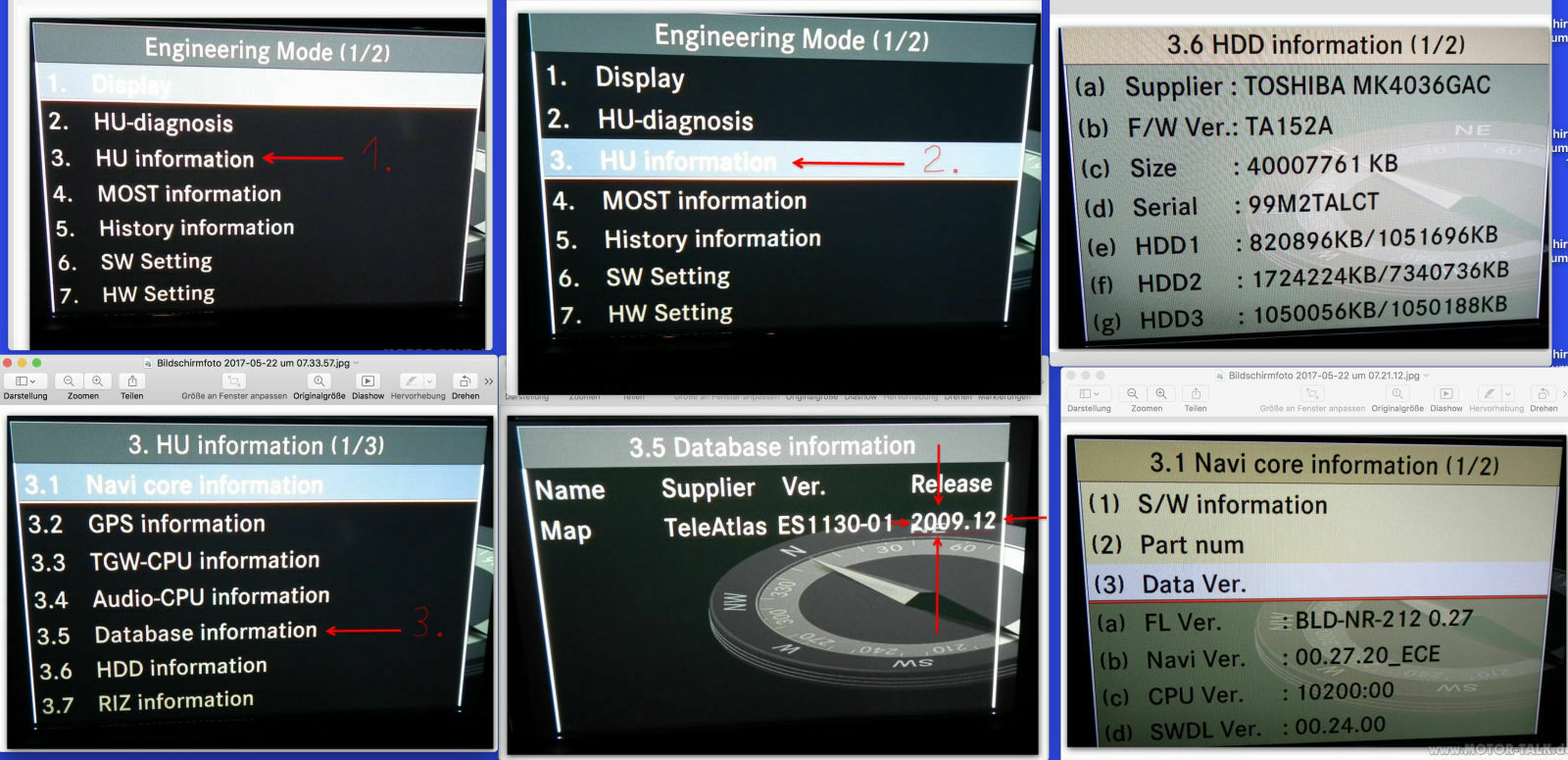The width and height of the screenshot is (1568, 760).
Task: Open title dropdown of Bildschirmfoto 07.21.12.jpg
Action: pyautogui.click(x=1427, y=376)
